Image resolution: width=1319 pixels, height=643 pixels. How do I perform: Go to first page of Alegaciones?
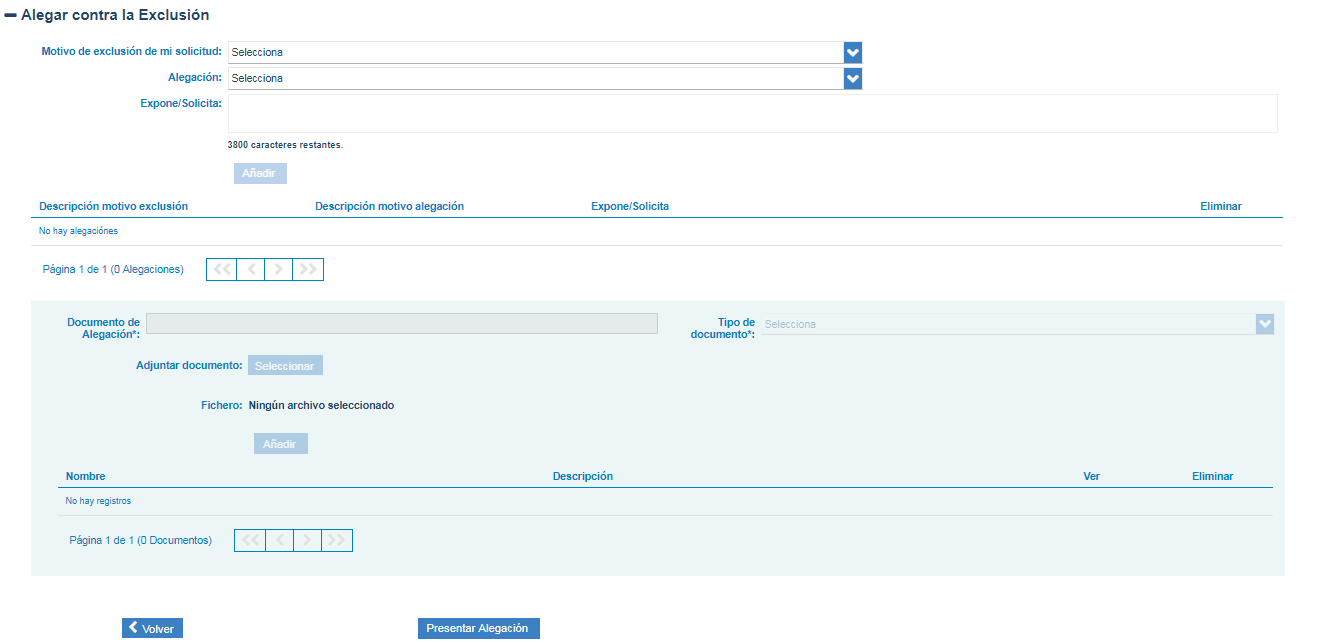(x=222, y=270)
